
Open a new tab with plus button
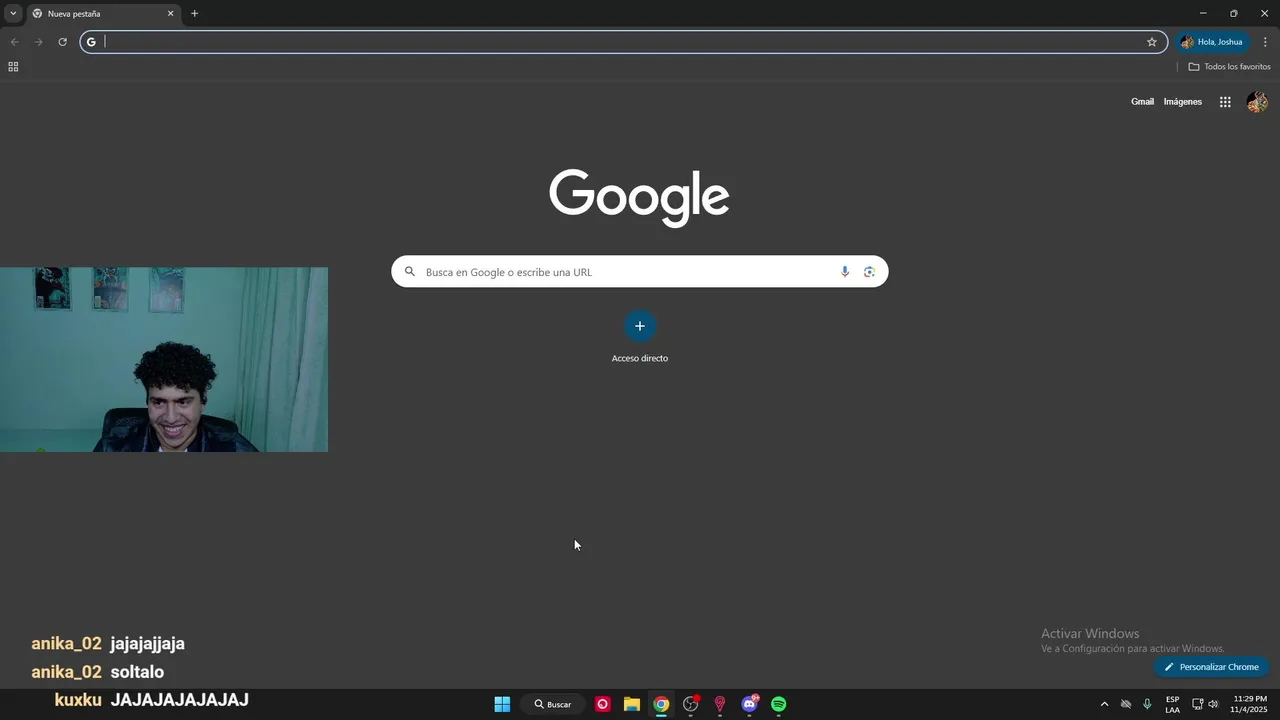194,14
